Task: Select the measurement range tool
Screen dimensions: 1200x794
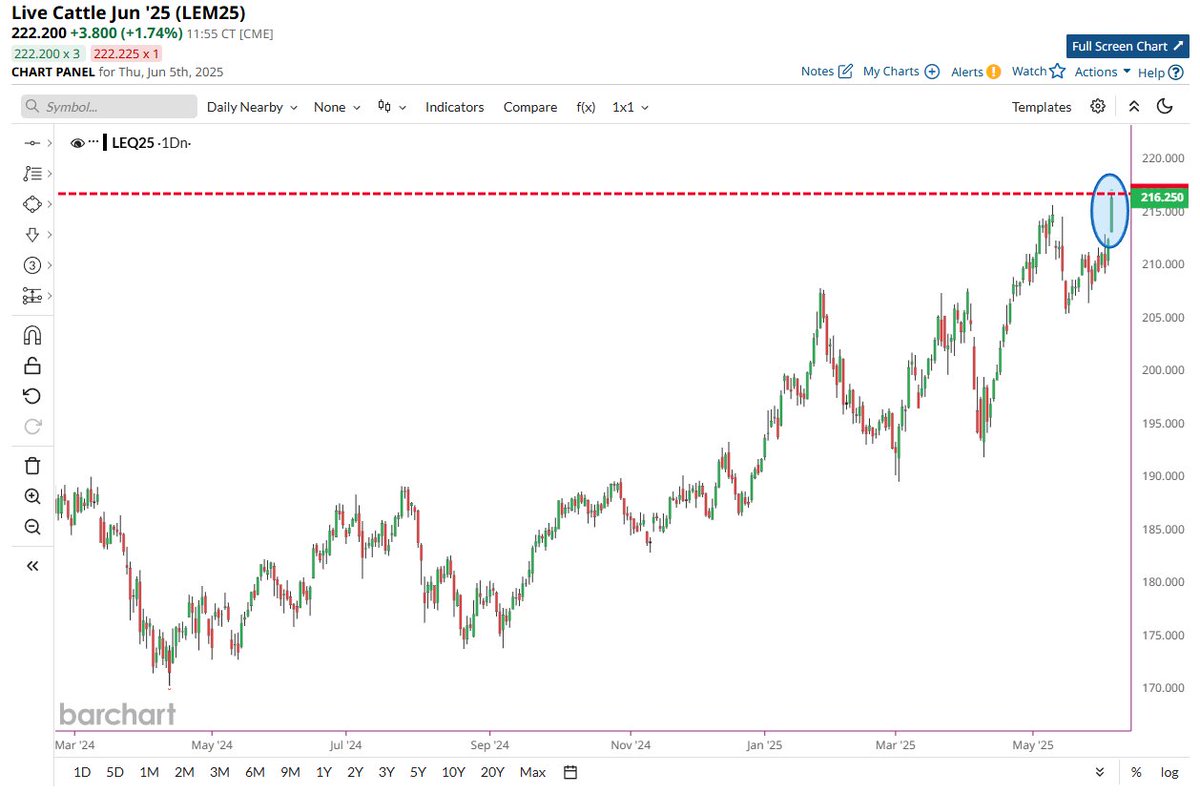Action: point(31,296)
